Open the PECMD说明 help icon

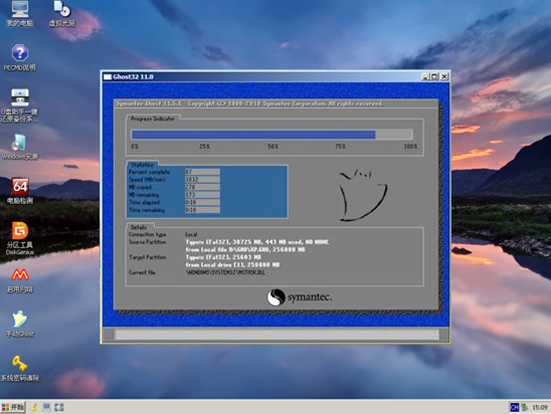[20, 58]
